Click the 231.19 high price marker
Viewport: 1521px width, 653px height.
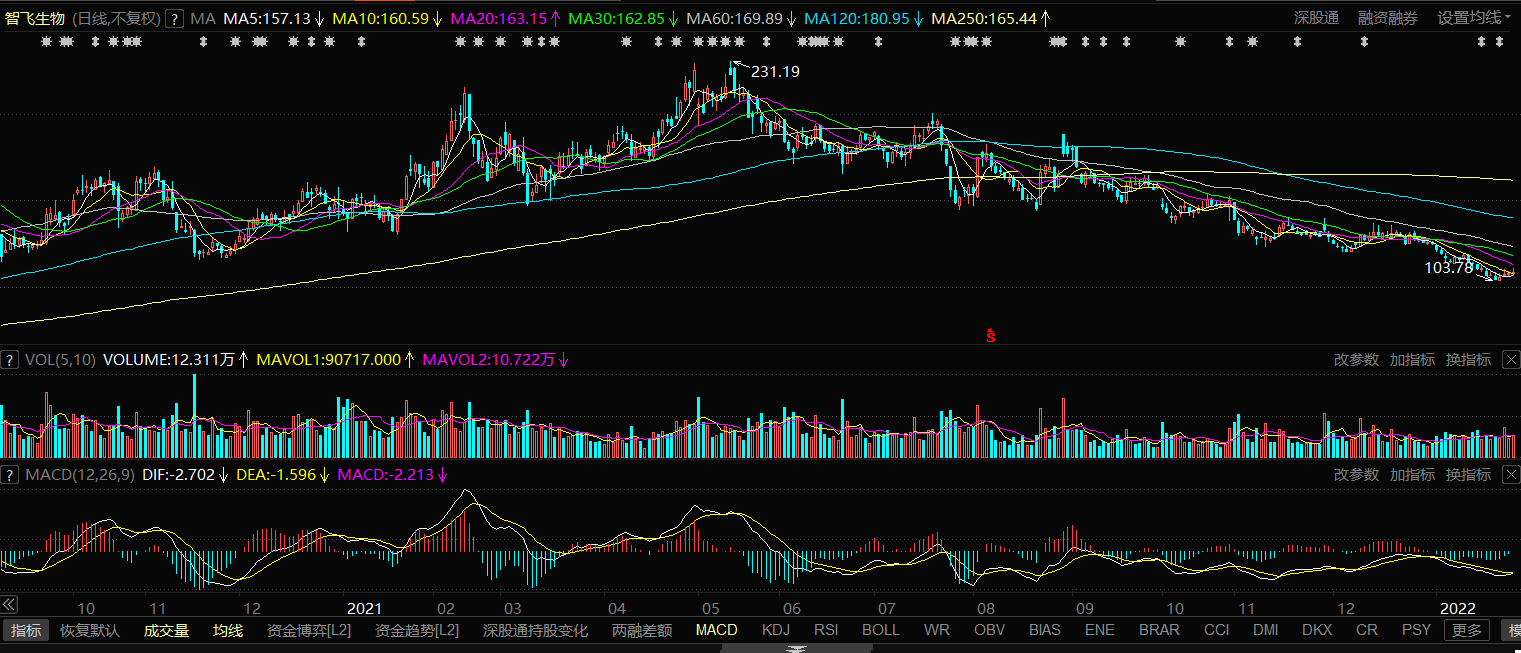click(x=774, y=72)
